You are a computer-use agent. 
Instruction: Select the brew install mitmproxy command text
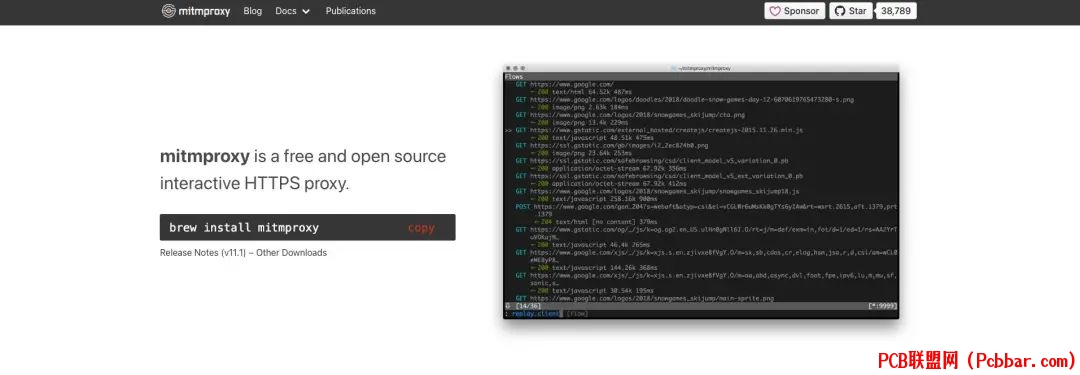point(244,227)
